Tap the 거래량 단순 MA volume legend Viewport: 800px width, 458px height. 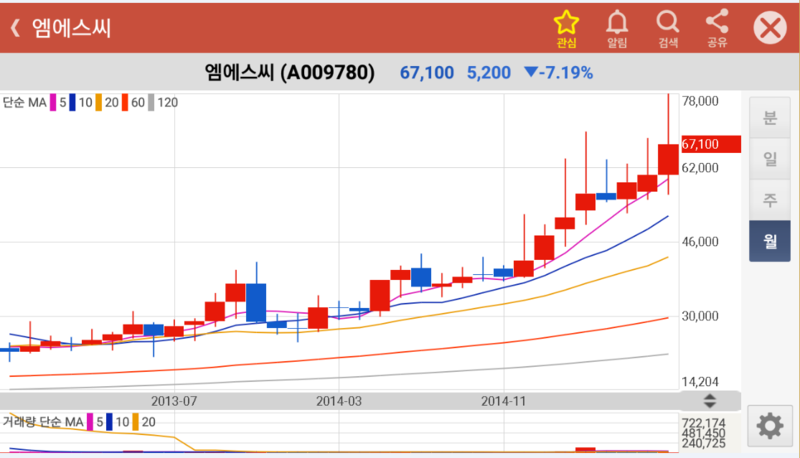point(43,422)
